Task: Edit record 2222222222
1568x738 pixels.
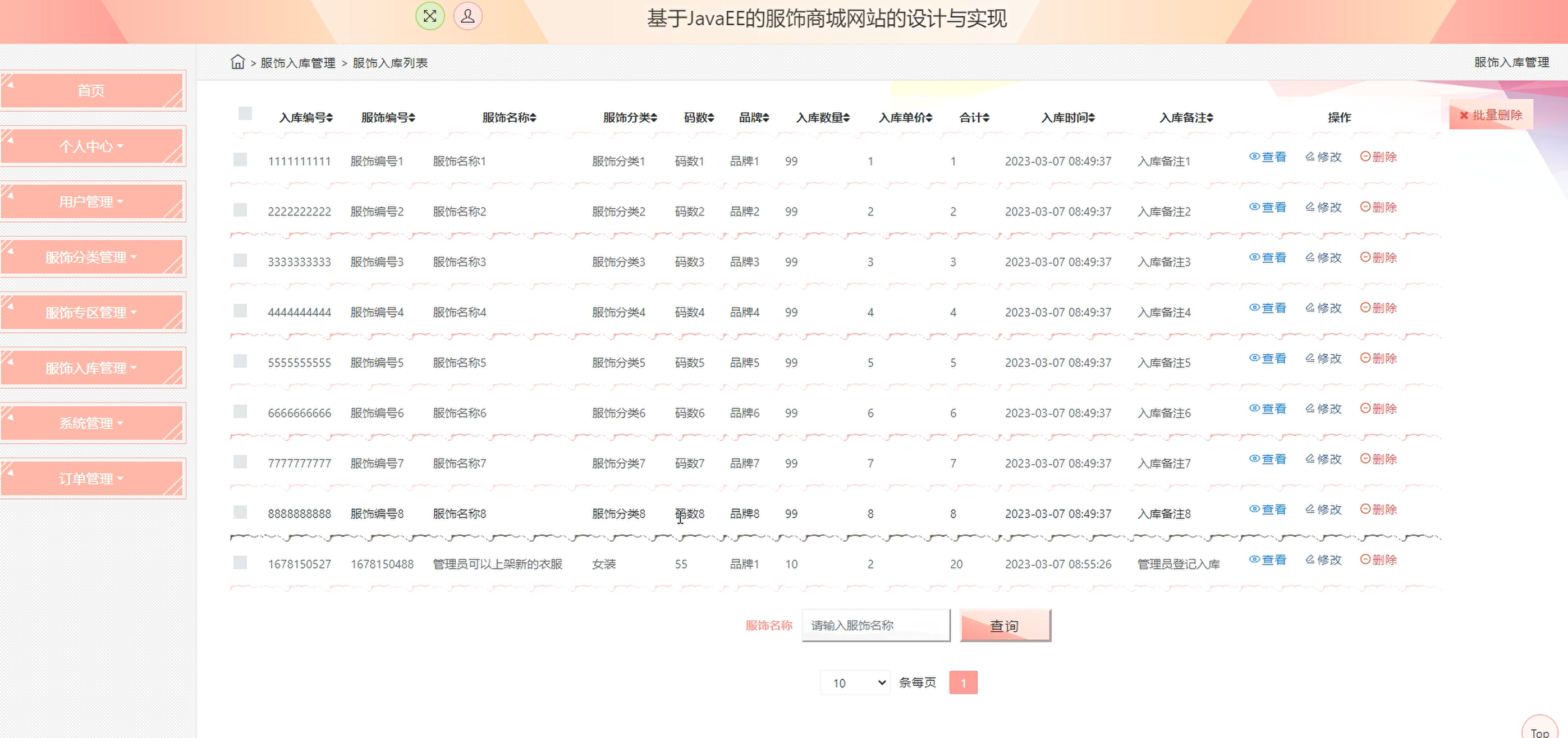Action: tap(1323, 208)
